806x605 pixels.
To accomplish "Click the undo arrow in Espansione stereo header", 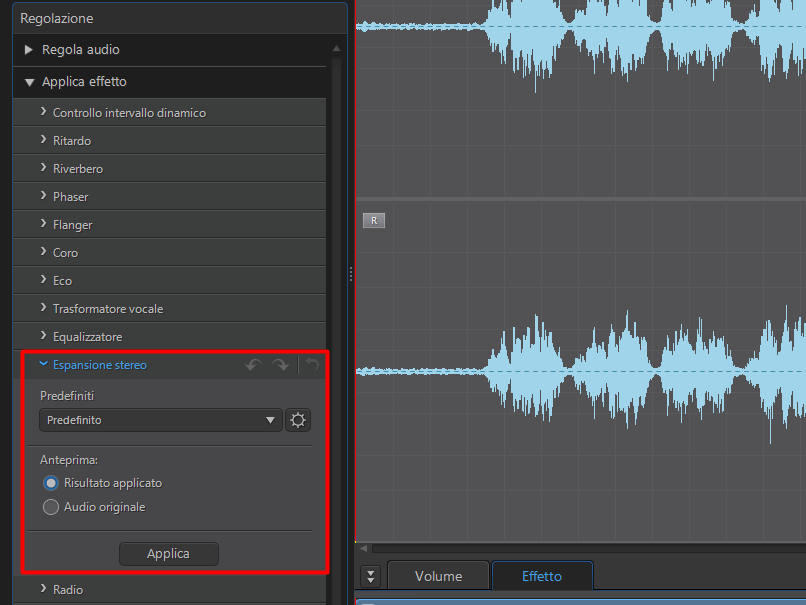I will coord(253,365).
